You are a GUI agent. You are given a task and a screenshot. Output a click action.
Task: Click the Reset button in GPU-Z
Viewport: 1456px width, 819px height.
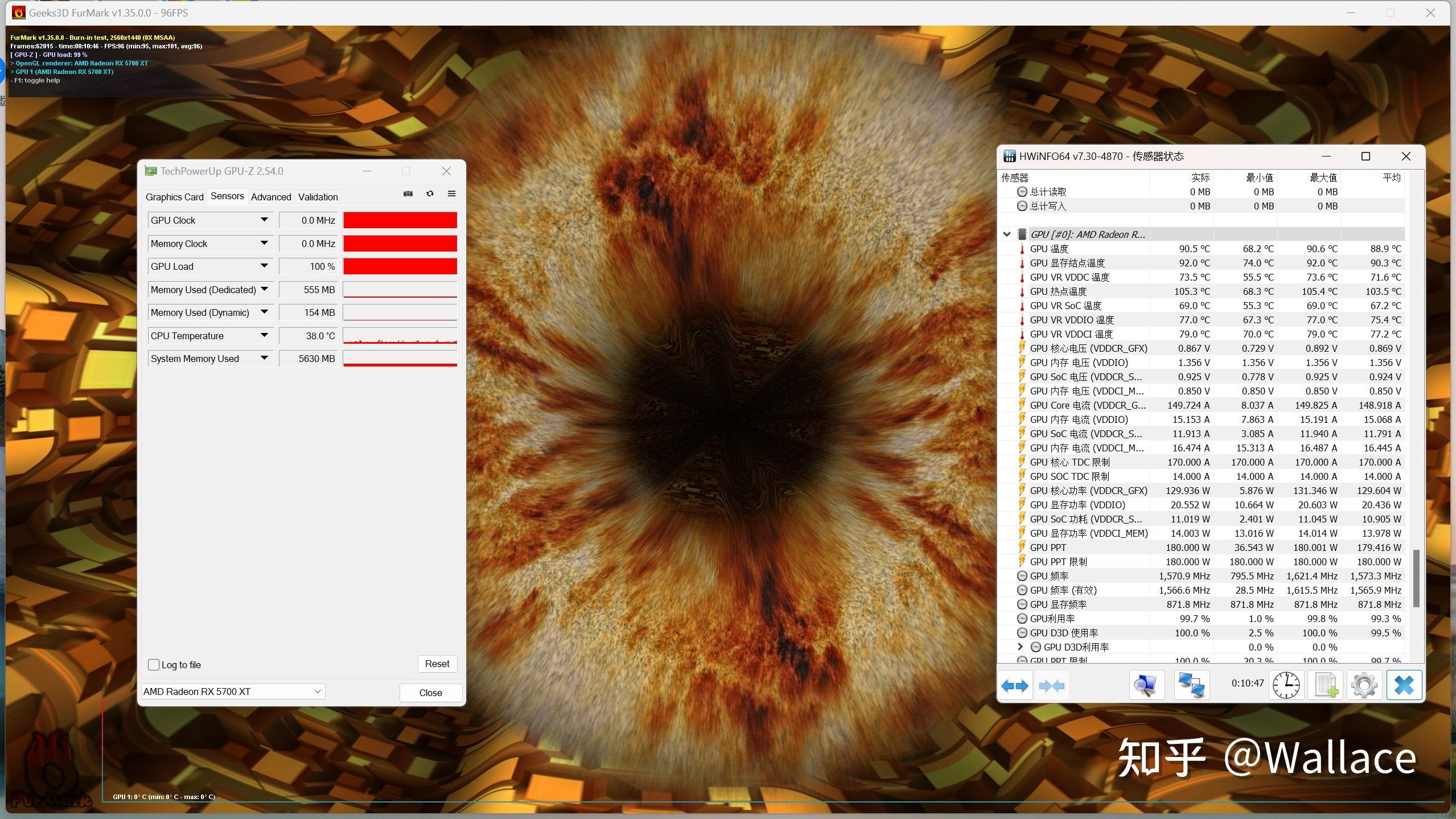437,663
